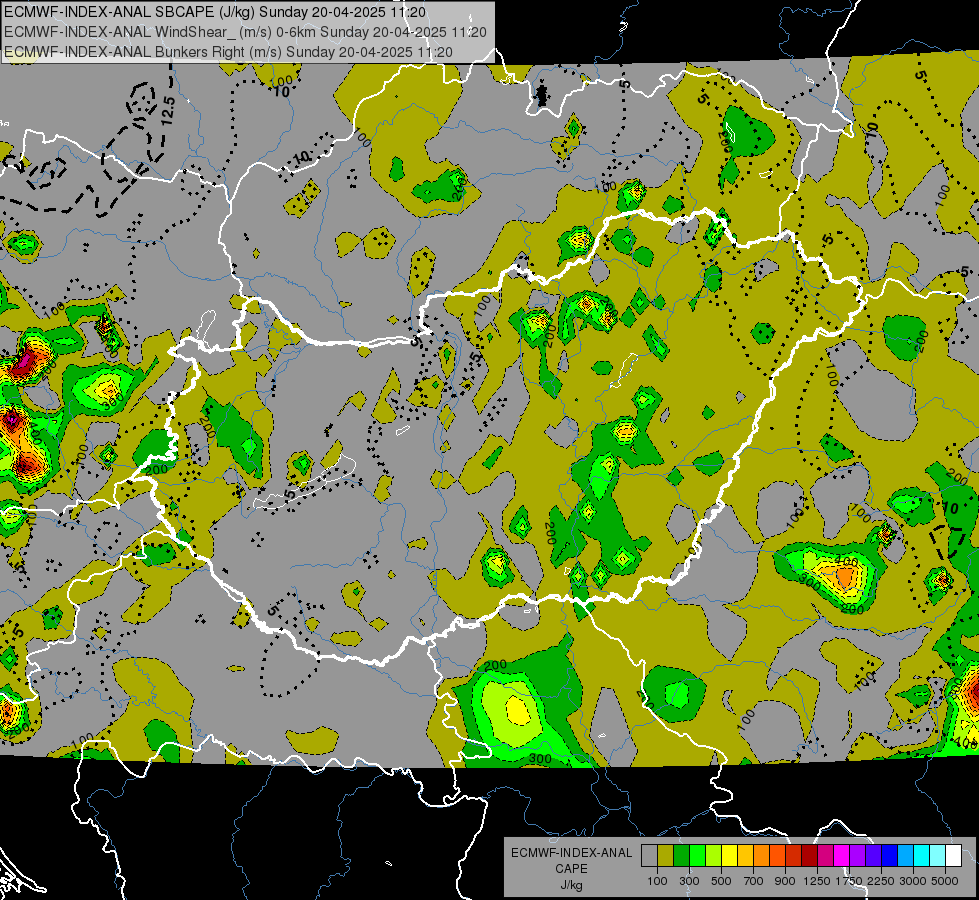The height and width of the screenshot is (900, 979).
Task: Click the olive swatch in CAPE legend
Action: [665, 855]
